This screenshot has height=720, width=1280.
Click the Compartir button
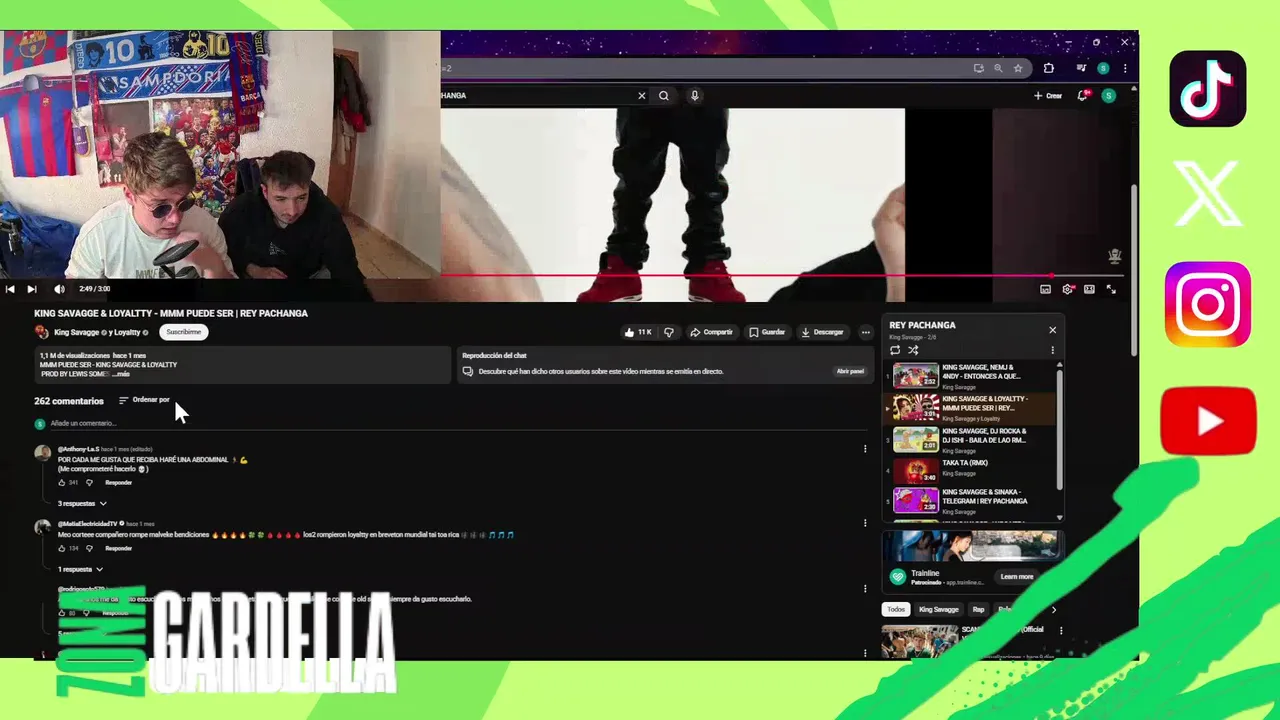tap(712, 332)
